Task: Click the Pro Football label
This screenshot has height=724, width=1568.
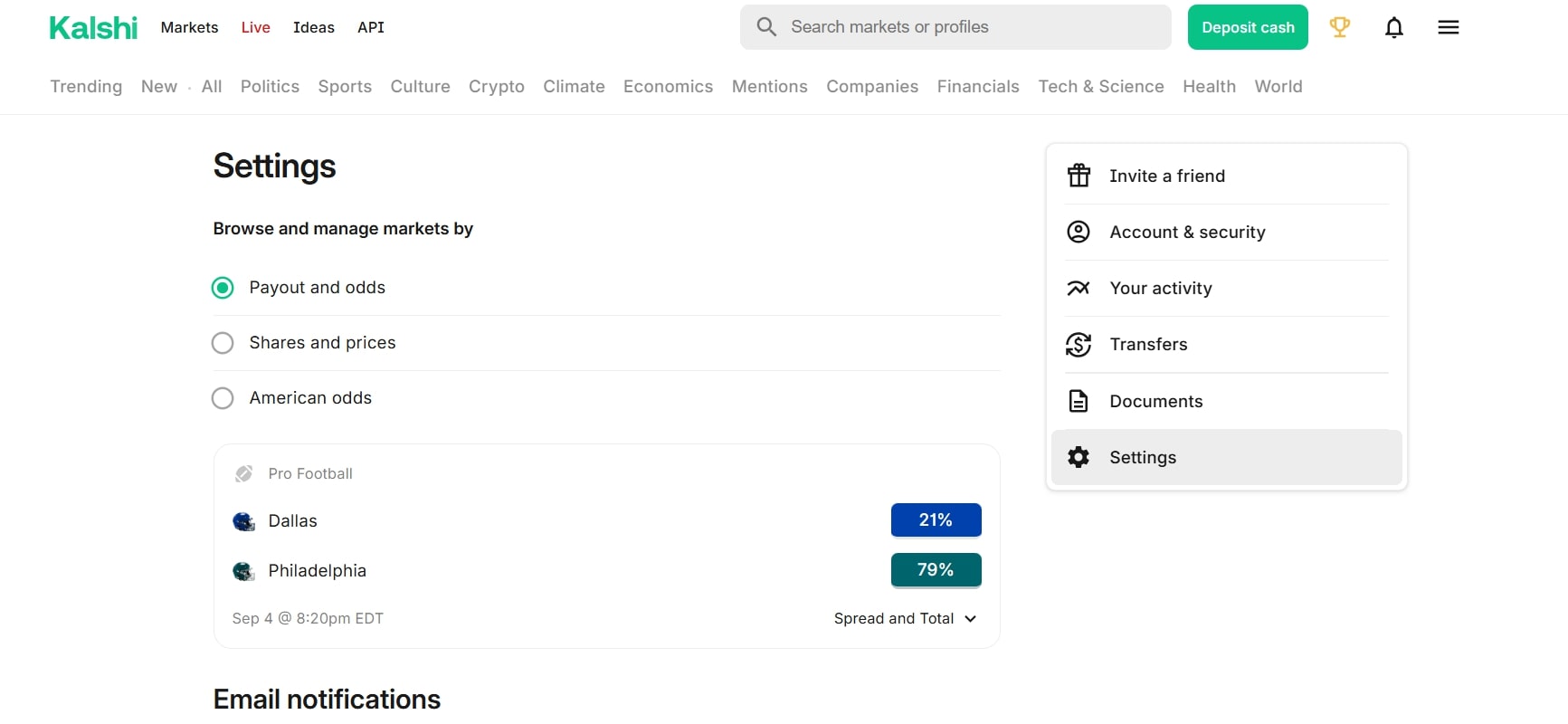Action: [310, 473]
